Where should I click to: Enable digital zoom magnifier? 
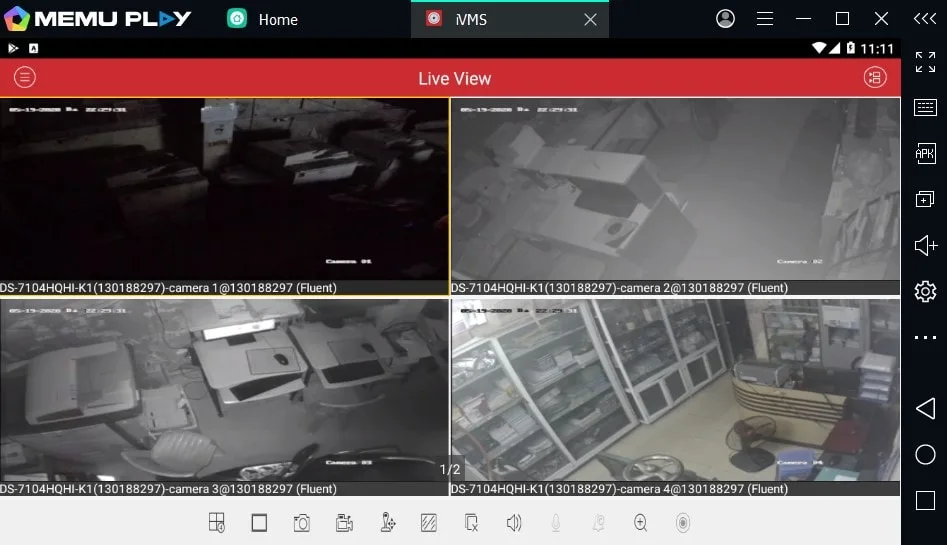tap(640, 523)
